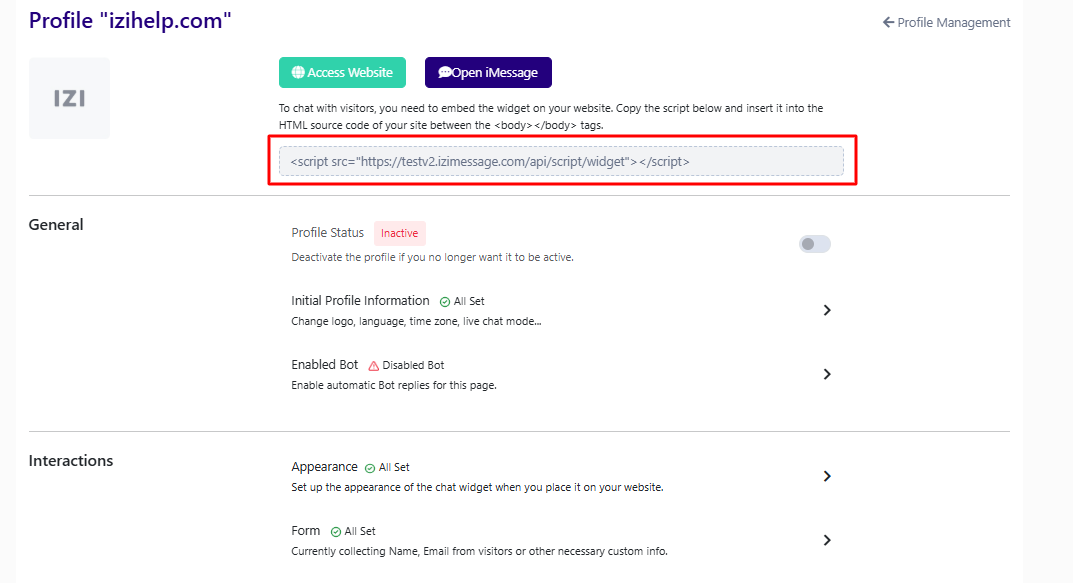Select the Appearance row title
The image size is (1073, 583).
(324, 467)
